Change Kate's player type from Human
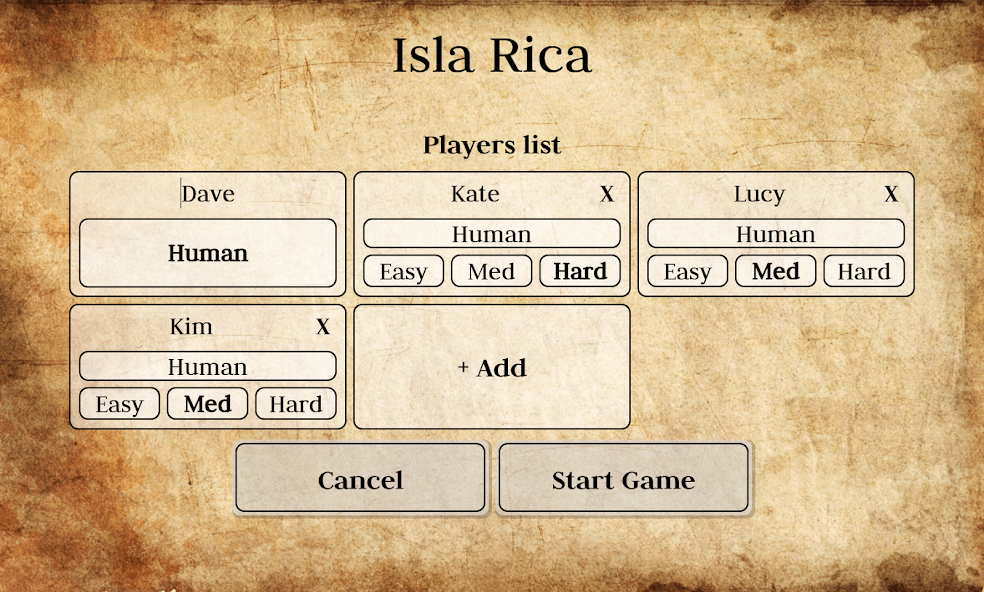 (x=491, y=233)
